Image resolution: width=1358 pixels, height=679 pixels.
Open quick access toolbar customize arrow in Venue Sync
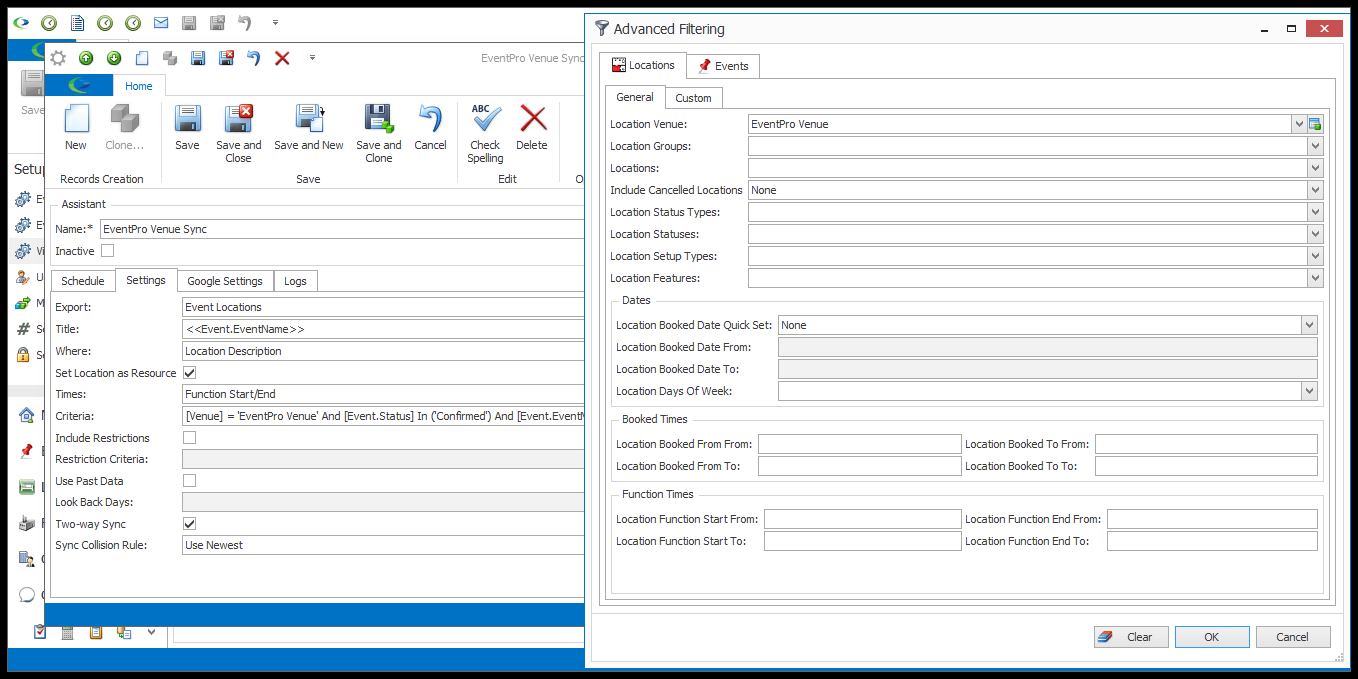(x=312, y=58)
